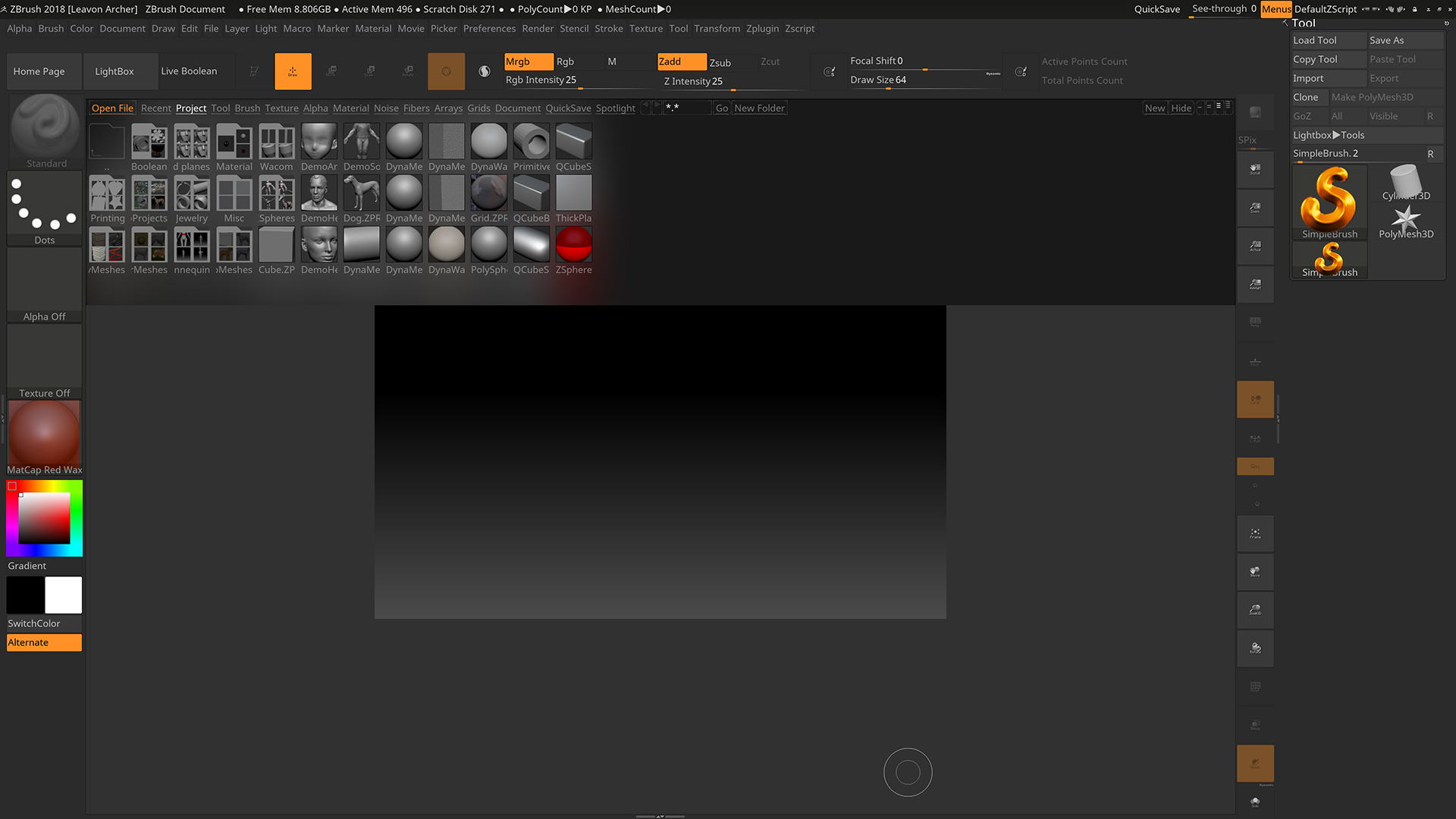Click the Draw Size slider
1456x819 pixels.
(x=925, y=80)
